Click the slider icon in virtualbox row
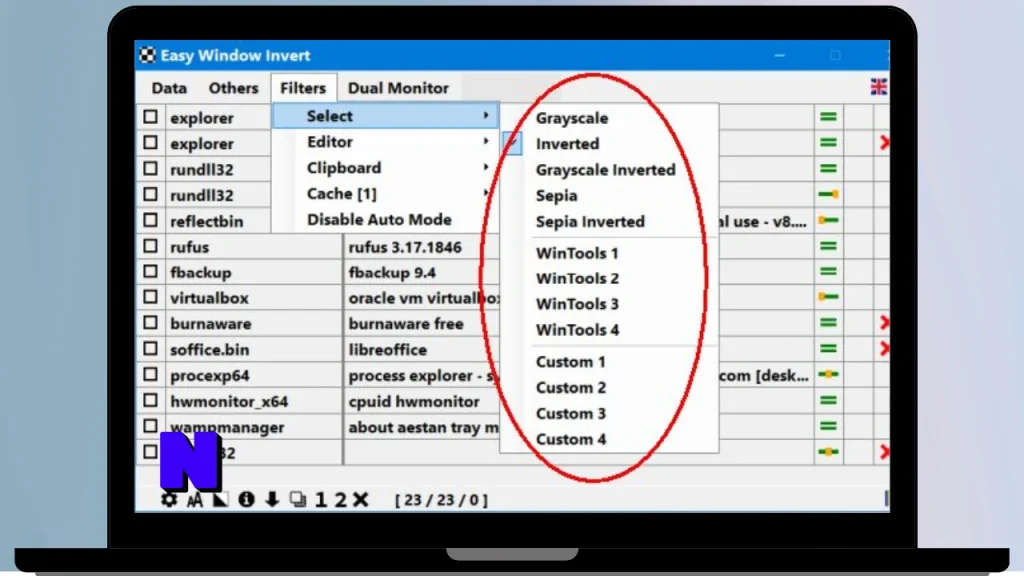 828,297
